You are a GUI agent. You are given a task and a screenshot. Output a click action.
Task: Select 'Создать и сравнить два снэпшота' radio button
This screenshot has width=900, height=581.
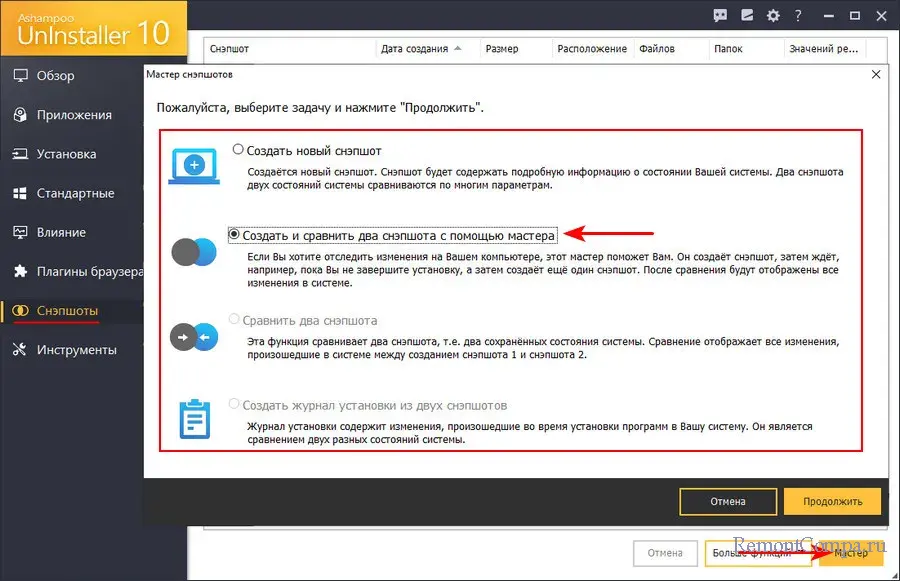[x=235, y=234]
